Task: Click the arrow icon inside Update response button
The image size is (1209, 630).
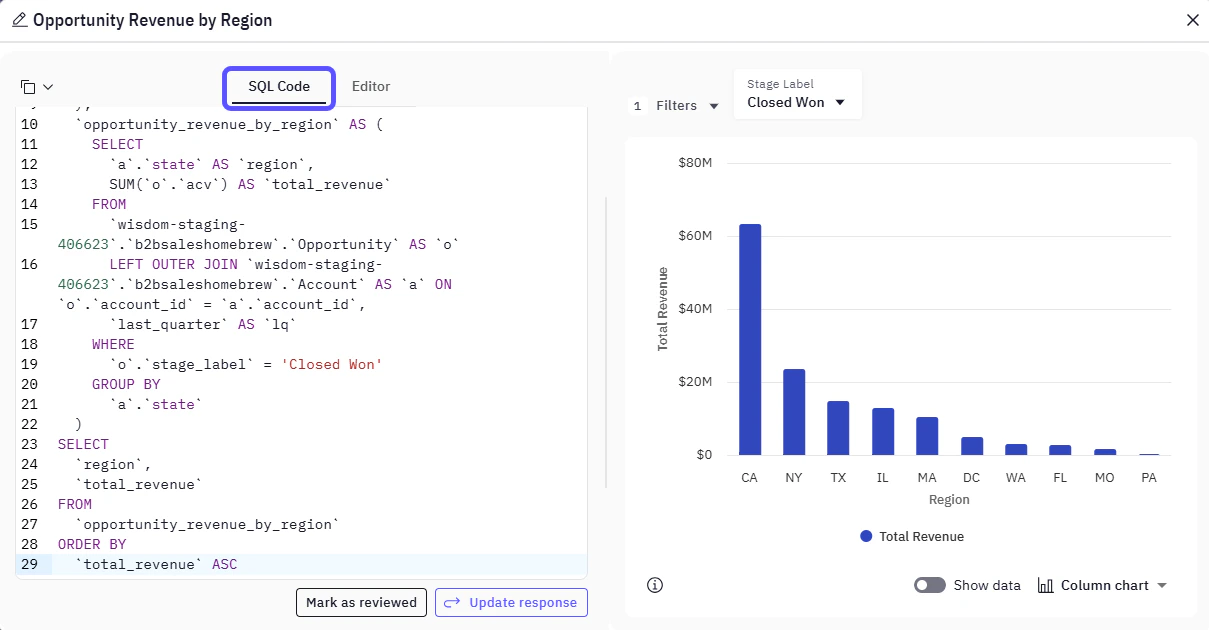Action: pyautogui.click(x=454, y=602)
